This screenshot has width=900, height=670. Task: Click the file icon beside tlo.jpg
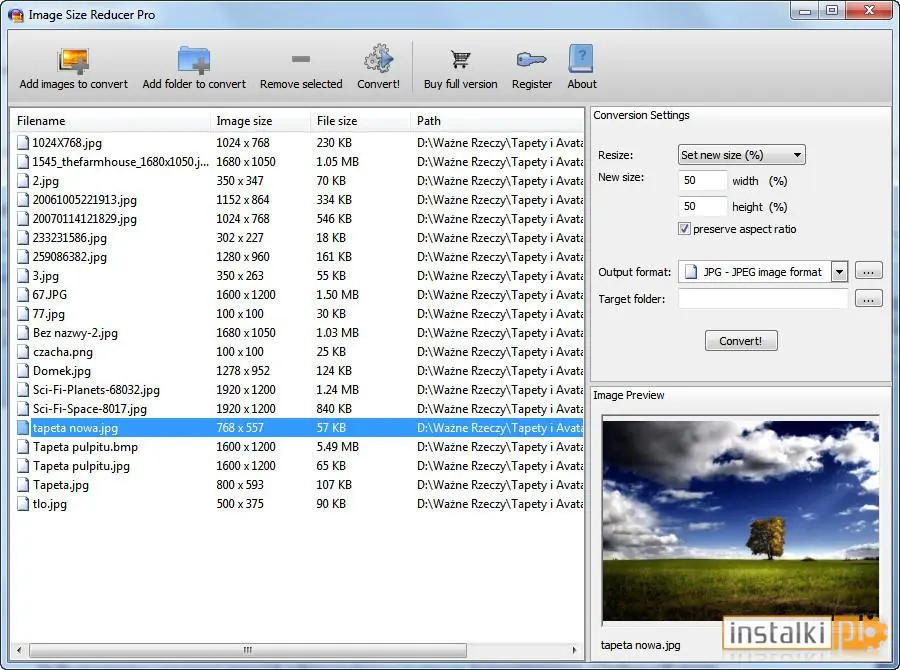tap(23, 504)
